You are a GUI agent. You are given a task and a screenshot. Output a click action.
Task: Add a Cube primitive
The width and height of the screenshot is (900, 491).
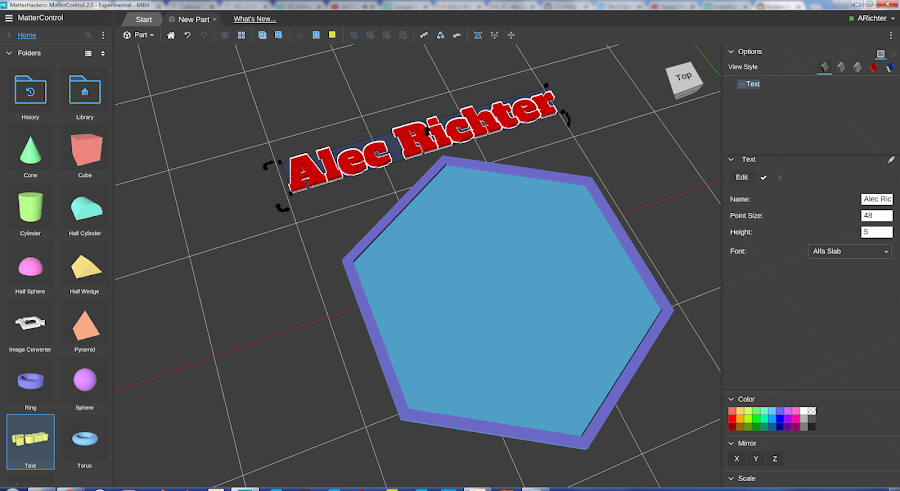tap(85, 154)
